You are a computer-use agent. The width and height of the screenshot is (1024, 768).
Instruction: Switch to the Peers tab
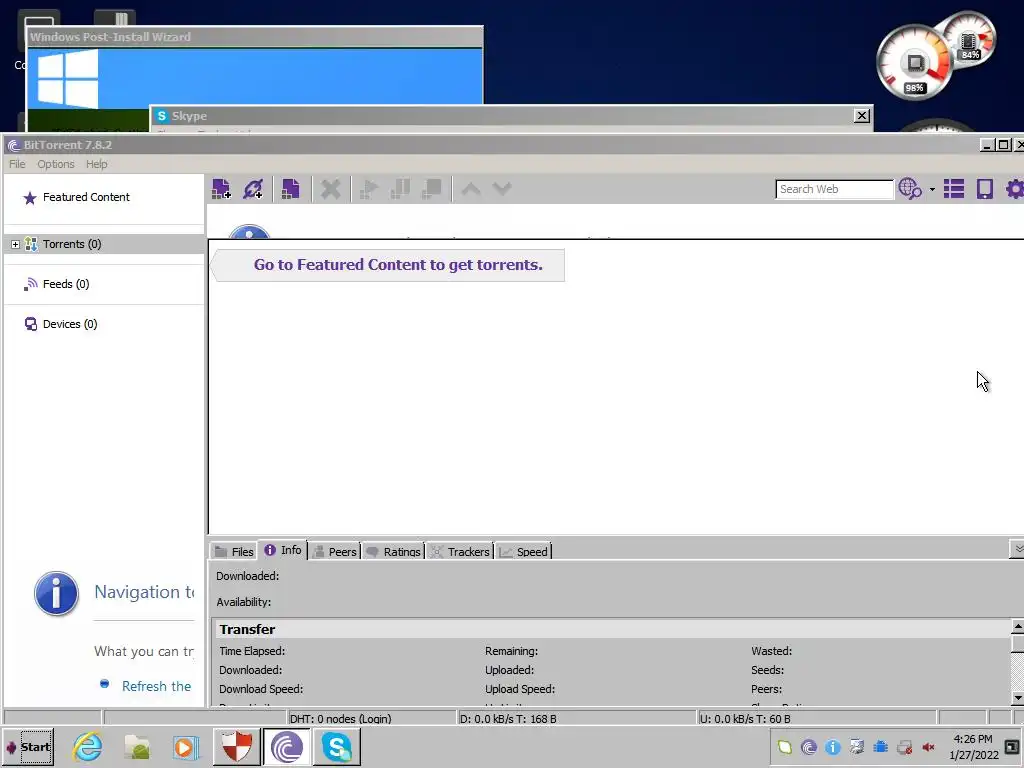(334, 552)
